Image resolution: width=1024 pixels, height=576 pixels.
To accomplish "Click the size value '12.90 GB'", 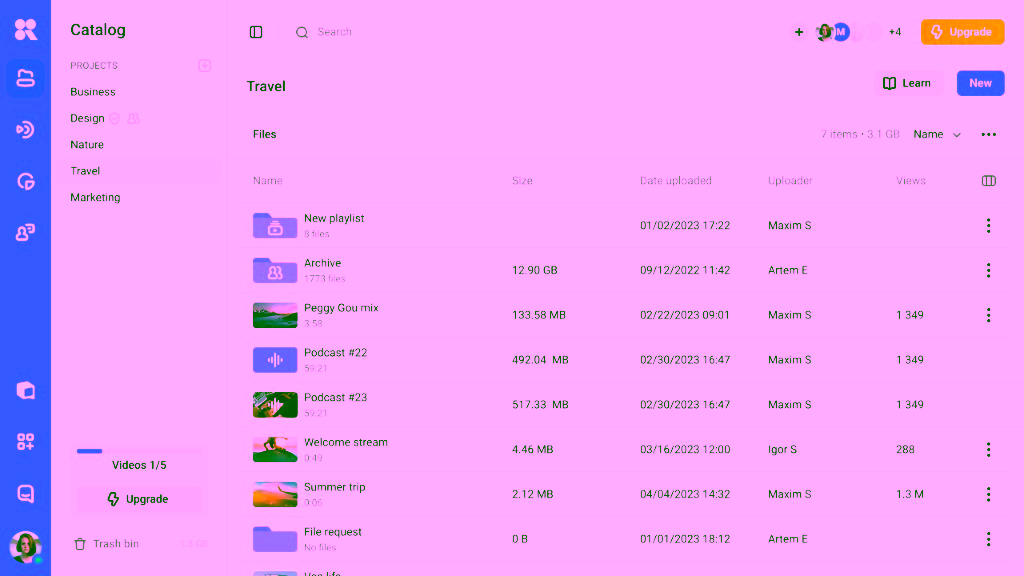I will click(x=534, y=270).
